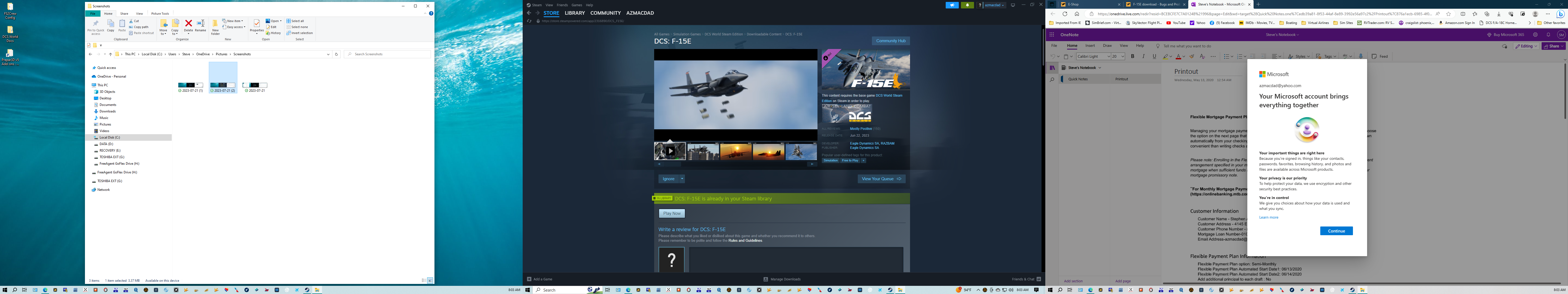Click Select all in File Explorer ribbon

(295, 21)
